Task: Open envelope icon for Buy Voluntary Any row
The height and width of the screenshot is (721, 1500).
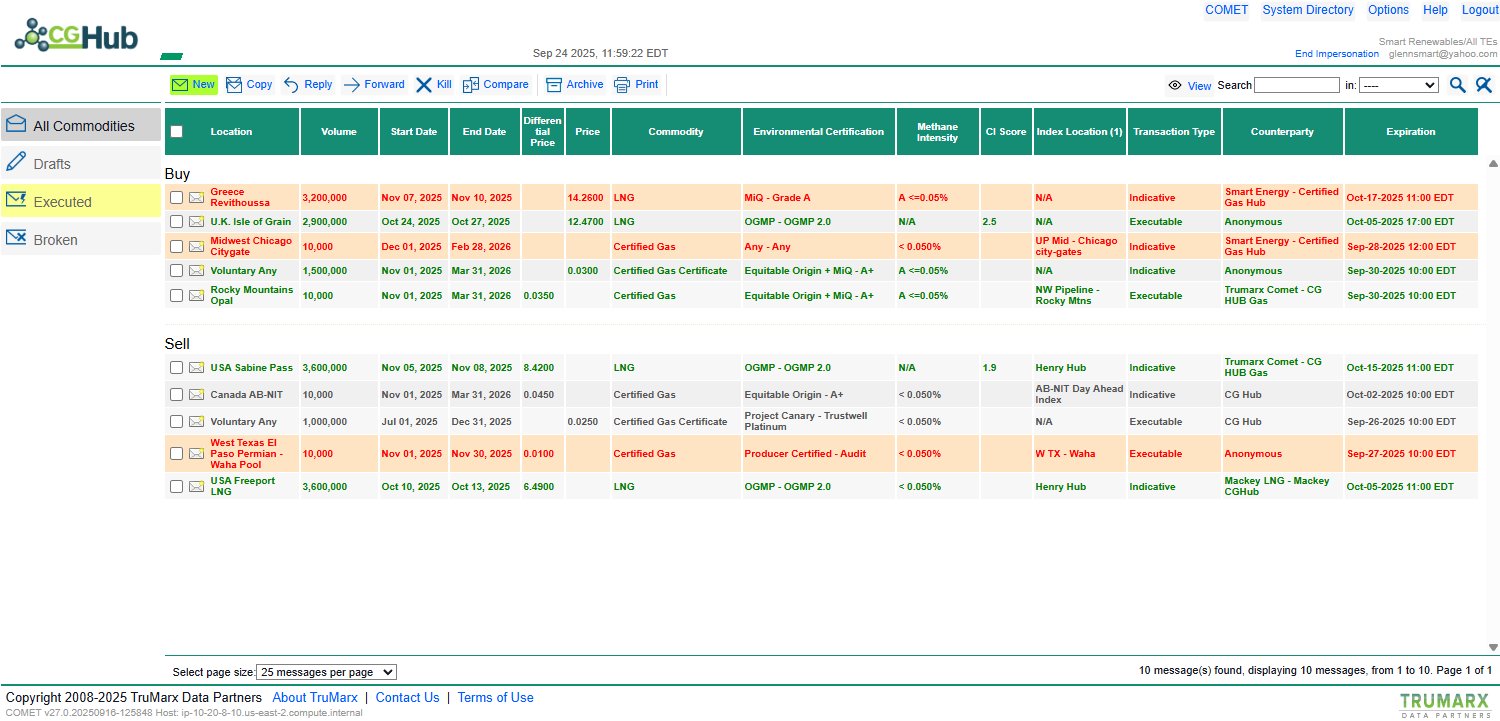Action: coord(197,271)
